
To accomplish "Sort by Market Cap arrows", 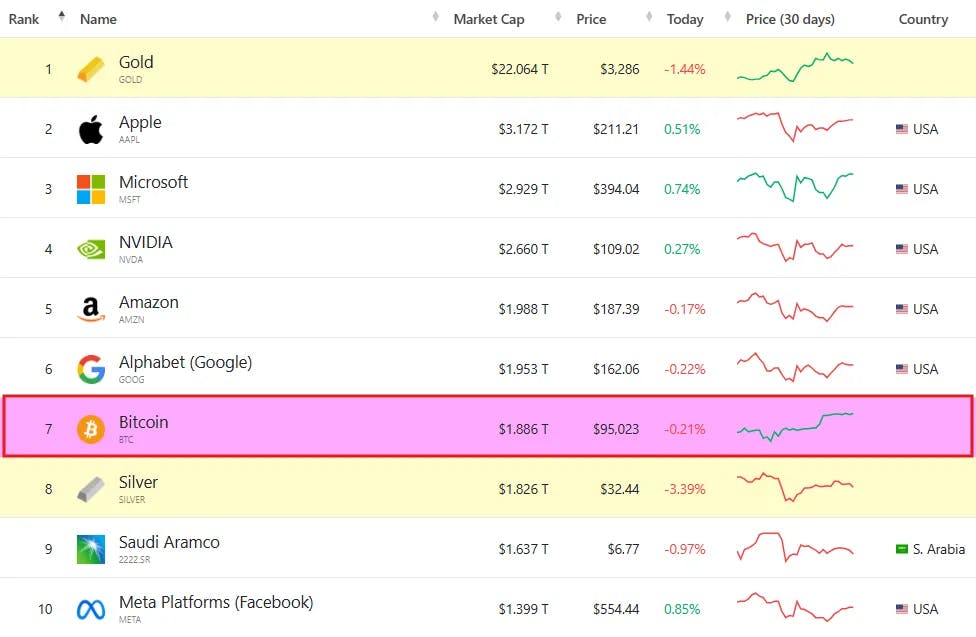I will click(558, 17).
